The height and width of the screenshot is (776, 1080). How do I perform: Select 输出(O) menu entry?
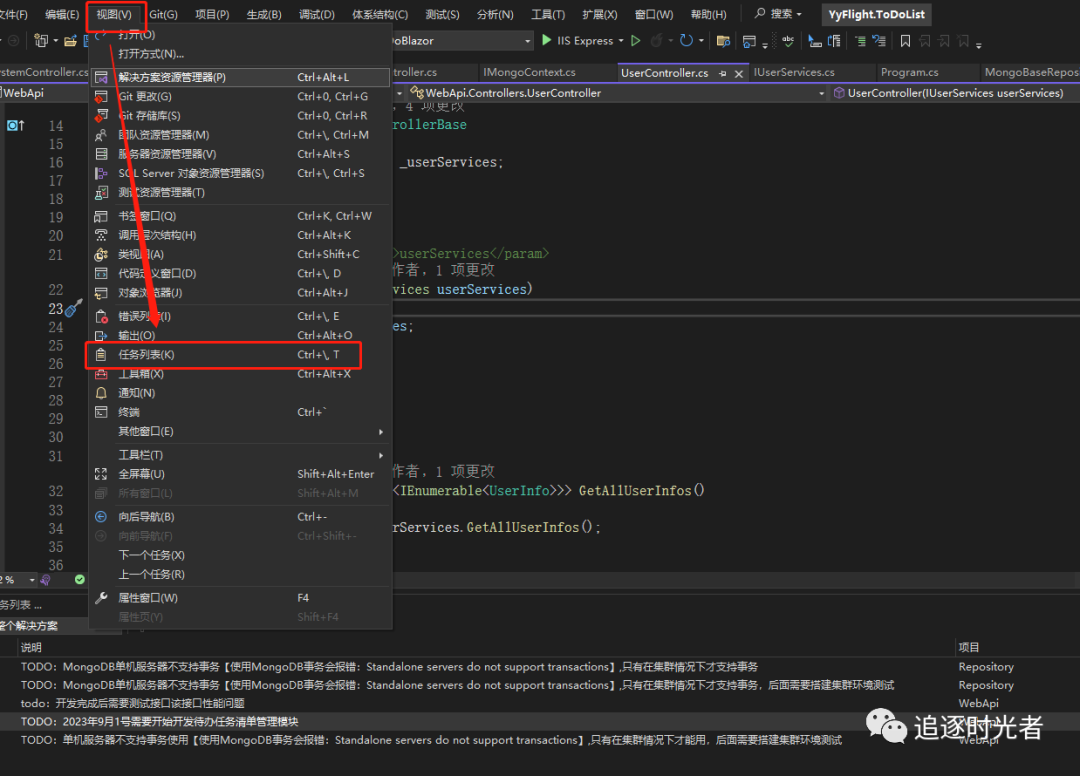(x=240, y=335)
